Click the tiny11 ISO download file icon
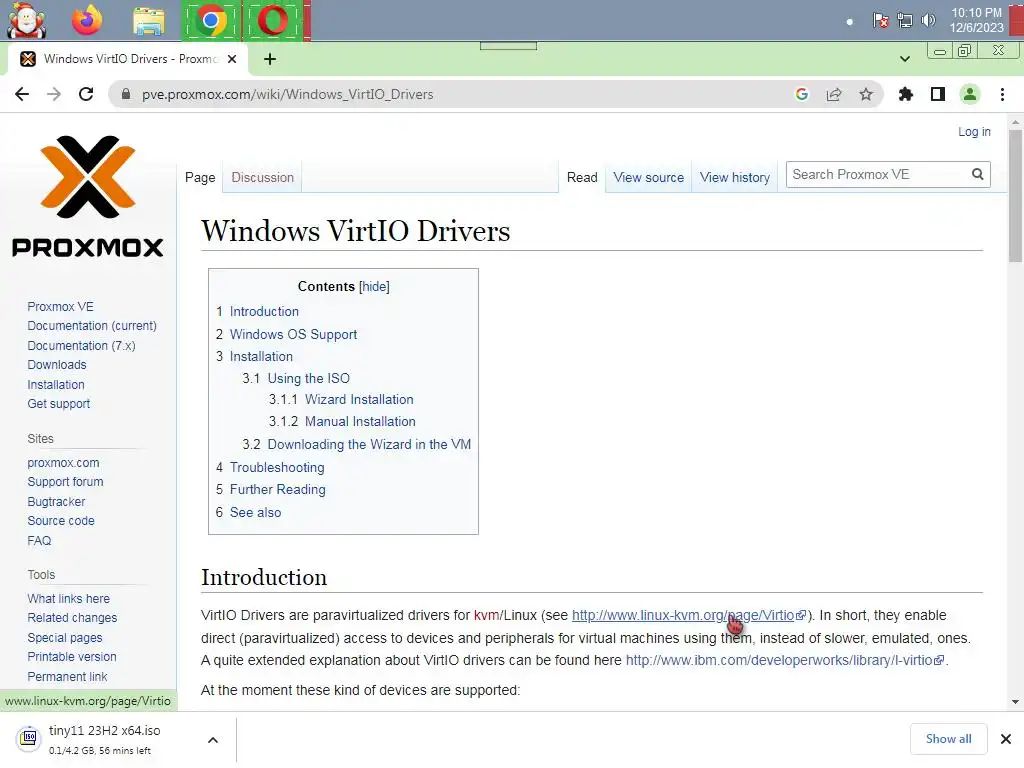 [x=29, y=738]
